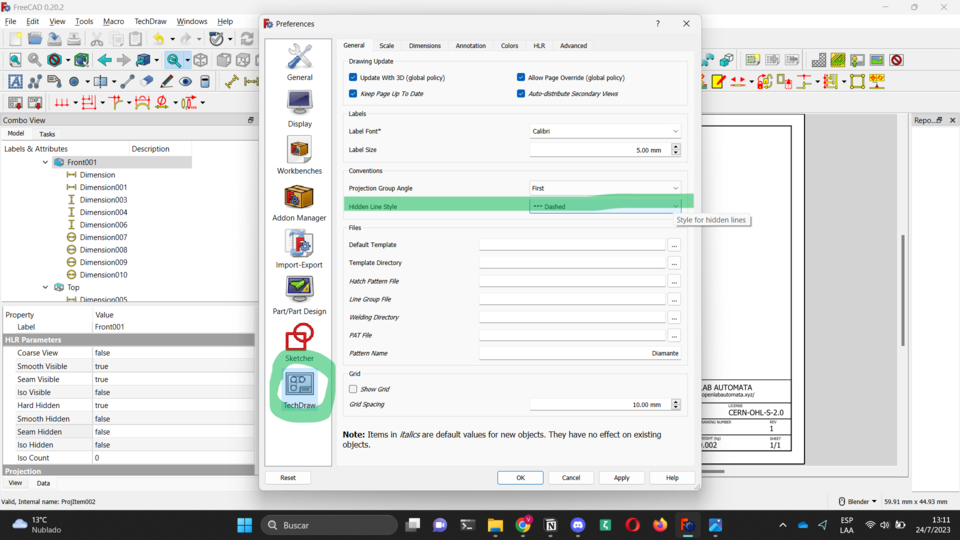The image size is (960, 540).
Task: Click the red prohibited toggle frame icon
Action: [897, 60]
